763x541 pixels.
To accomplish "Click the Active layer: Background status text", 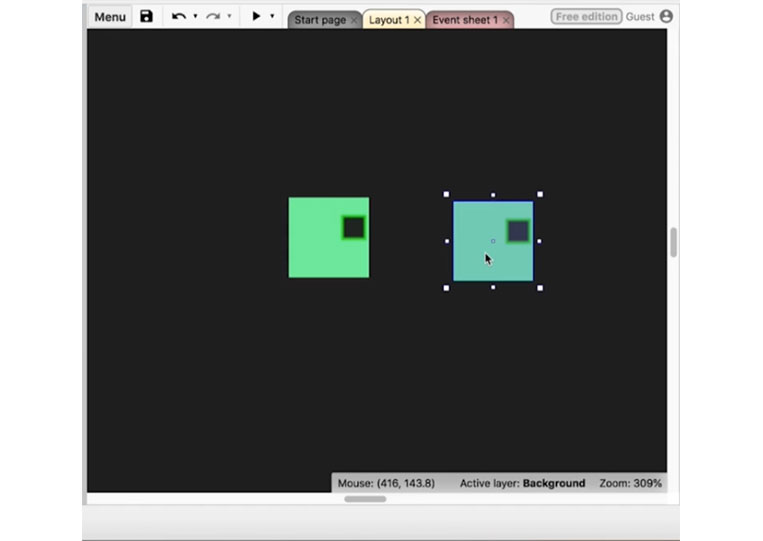I will pyautogui.click(x=522, y=483).
